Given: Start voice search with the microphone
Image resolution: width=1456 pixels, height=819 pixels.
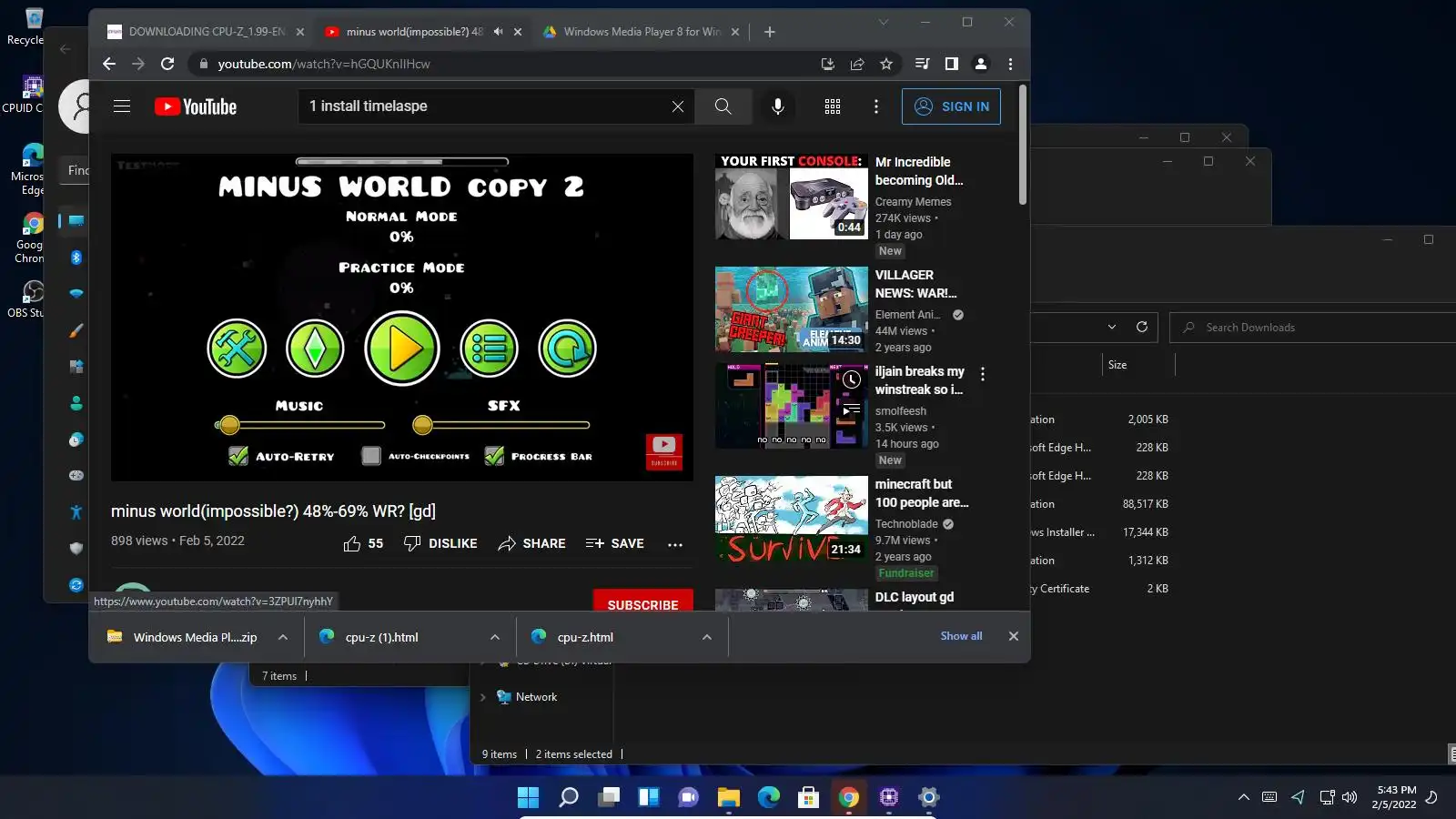Looking at the screenshot, I should (778, 106).
